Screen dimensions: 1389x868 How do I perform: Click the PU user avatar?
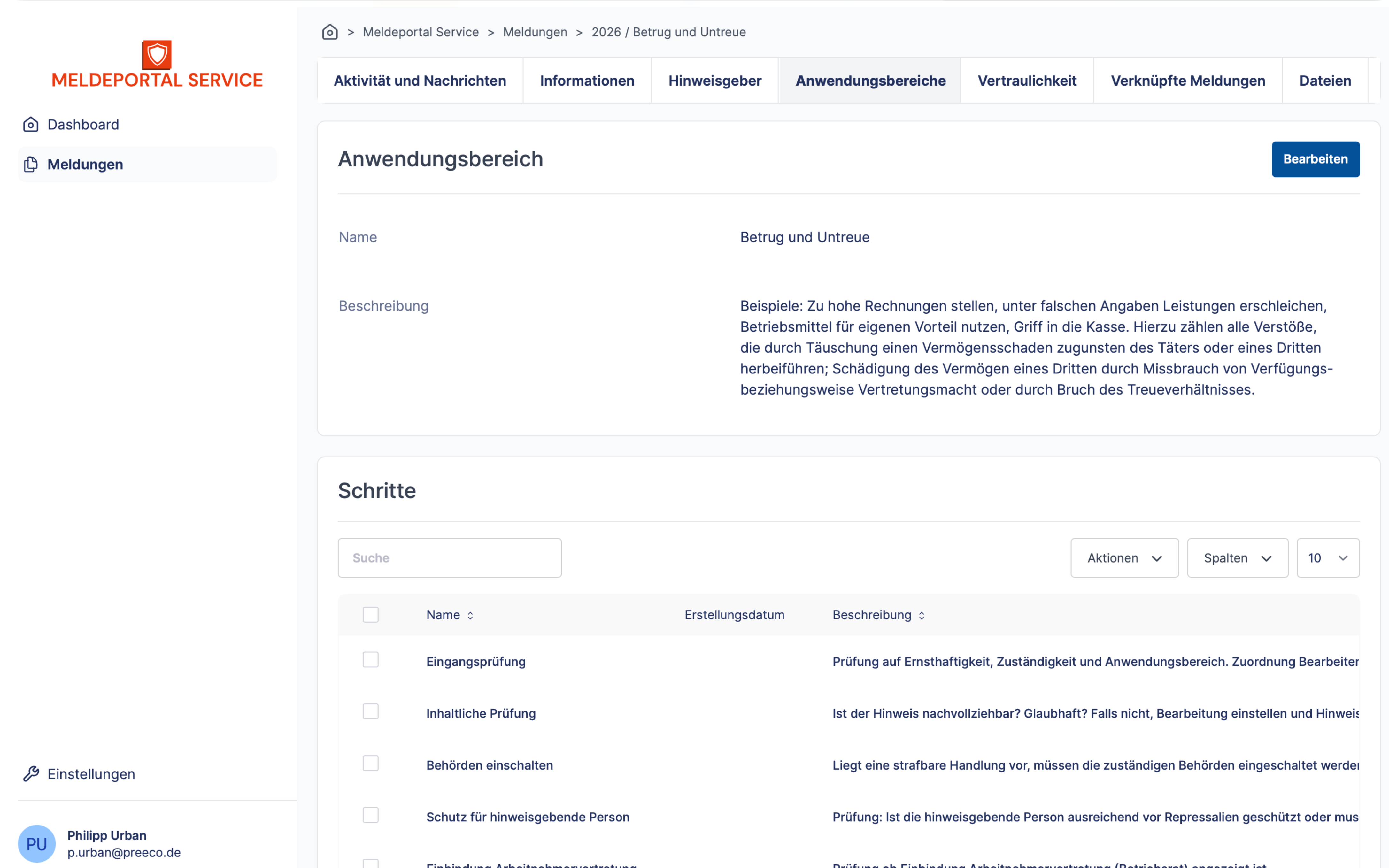pos(37,843)
